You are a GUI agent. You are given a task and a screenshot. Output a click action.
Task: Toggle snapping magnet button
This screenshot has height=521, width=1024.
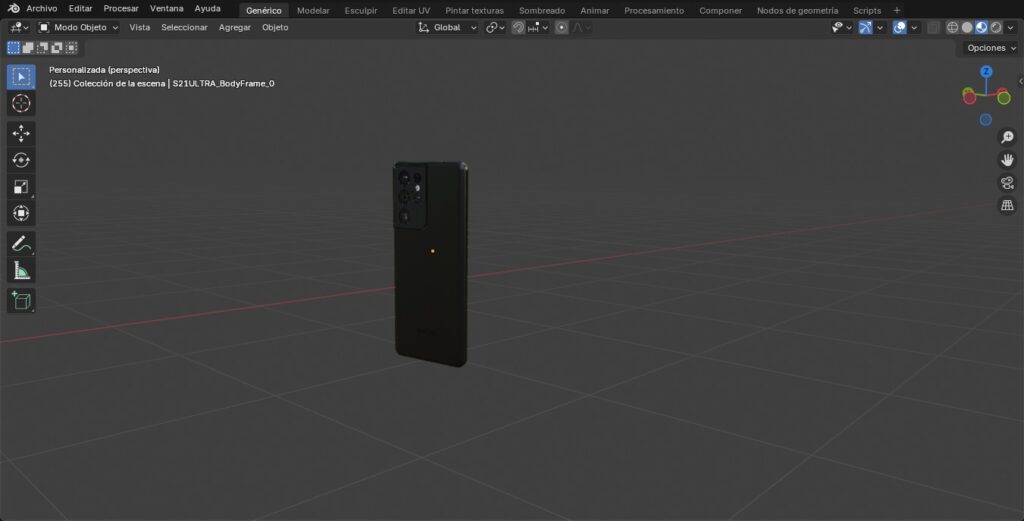(x=518, y=27)
